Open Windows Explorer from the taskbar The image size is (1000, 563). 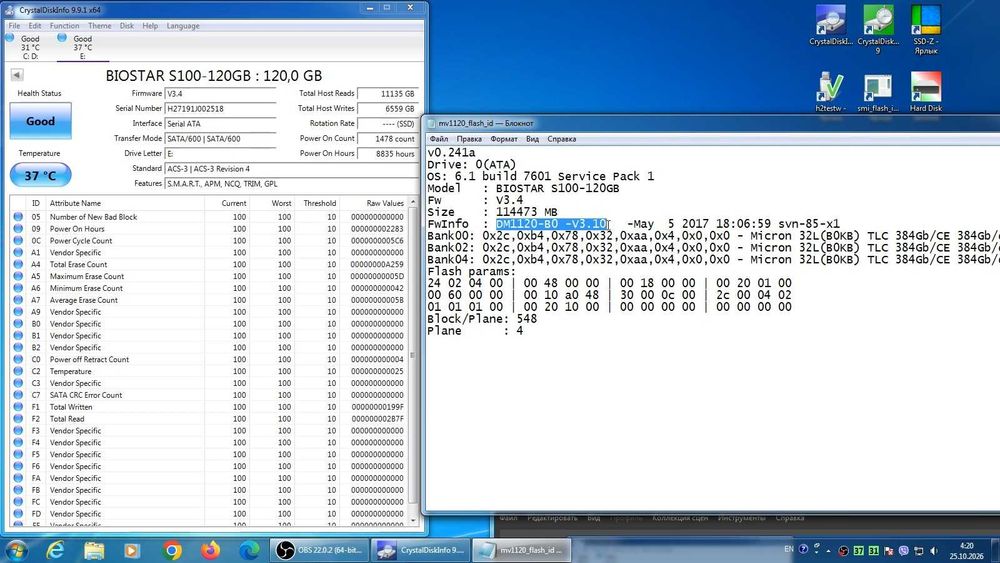click(94, 550)
